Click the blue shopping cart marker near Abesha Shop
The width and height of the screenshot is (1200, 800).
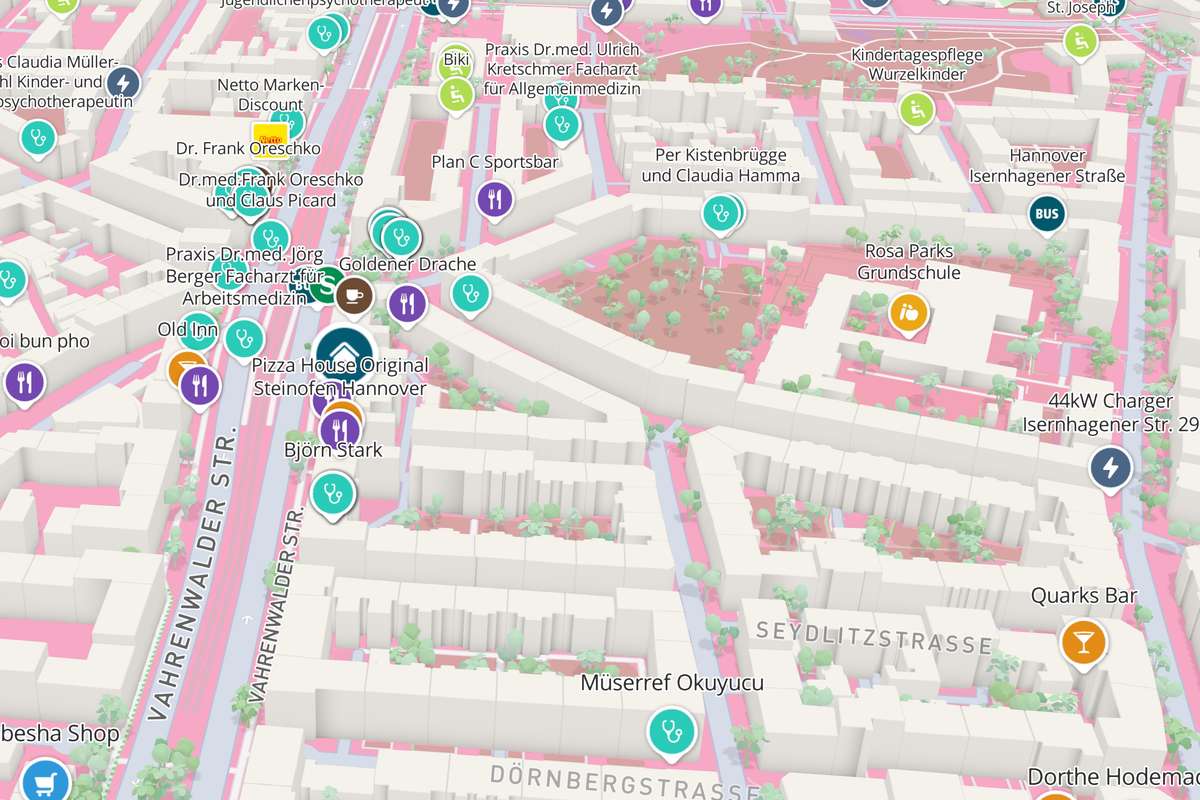click(46, 783)
